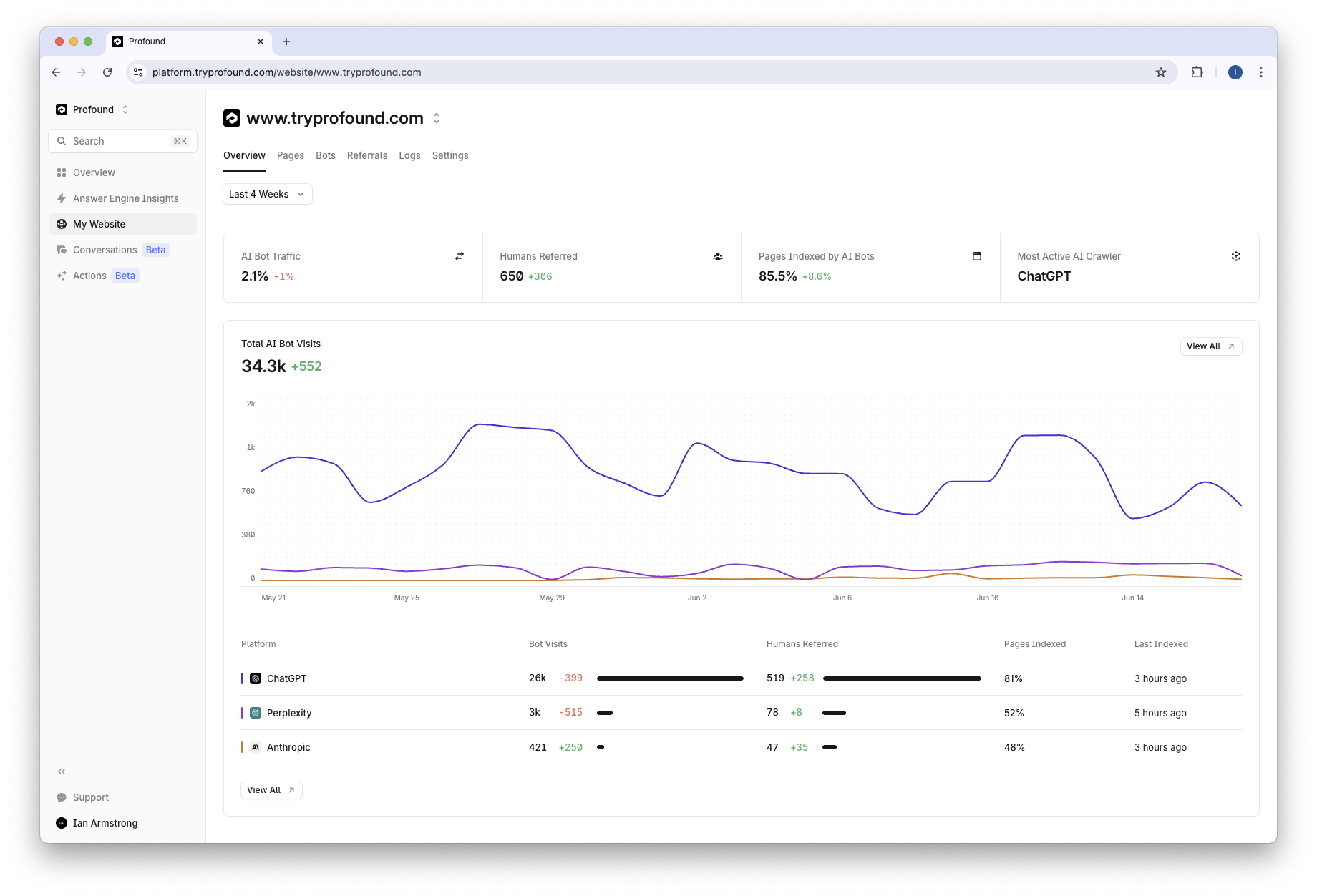This screenshot has width=1317, height=896.
Task: Click the lightning bolt Insights icon
Action: 62,198
